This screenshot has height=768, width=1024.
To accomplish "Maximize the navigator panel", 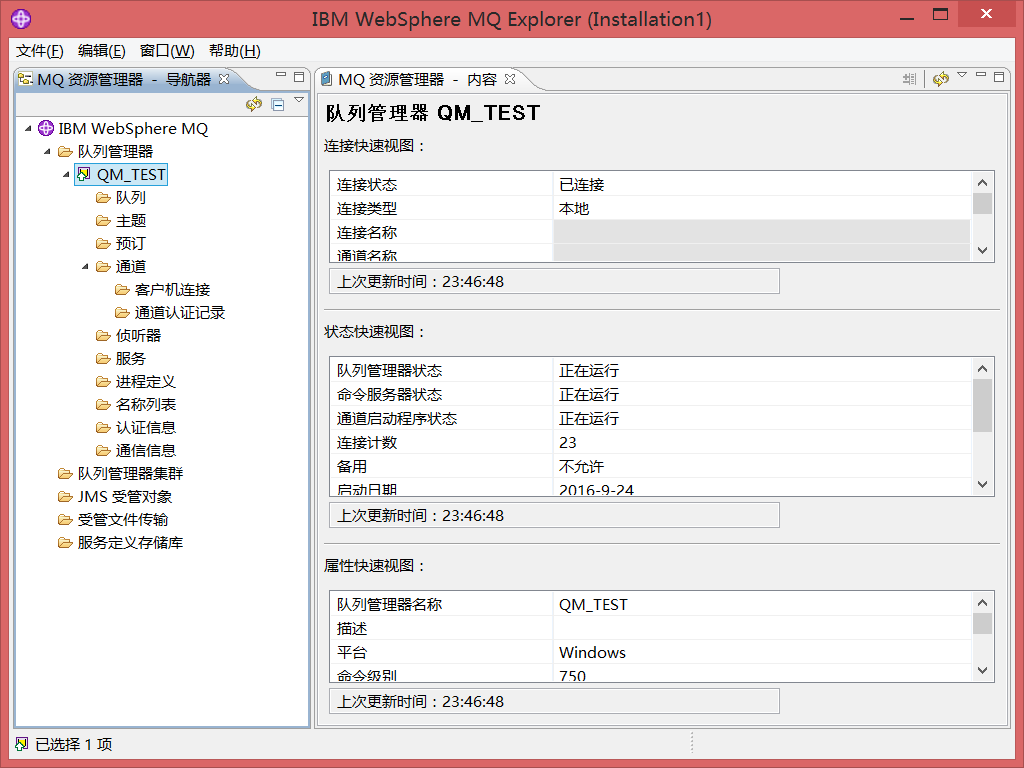I will coord(299,77).
